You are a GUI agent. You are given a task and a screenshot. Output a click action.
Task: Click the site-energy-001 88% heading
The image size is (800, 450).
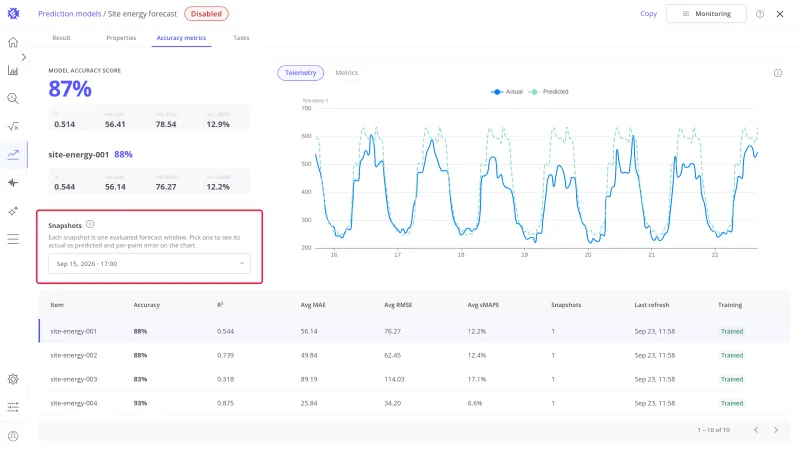coord(90,154)
